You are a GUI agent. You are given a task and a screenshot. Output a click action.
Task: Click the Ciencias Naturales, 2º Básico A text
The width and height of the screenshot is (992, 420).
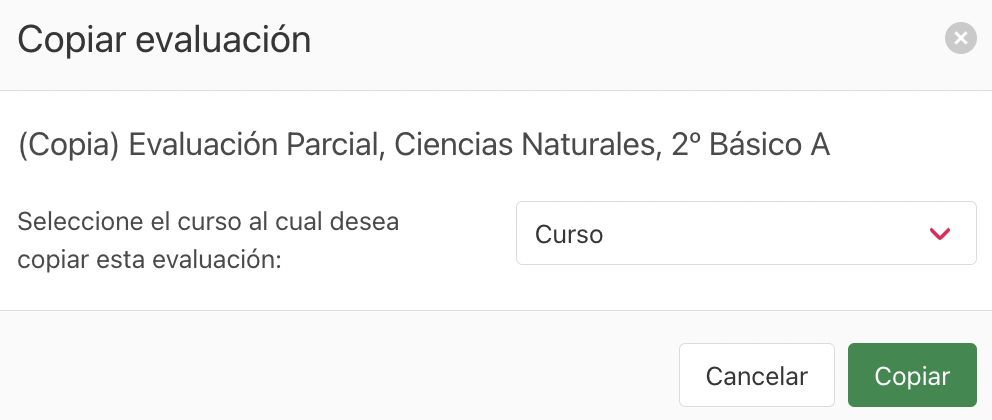click(612, 145)
